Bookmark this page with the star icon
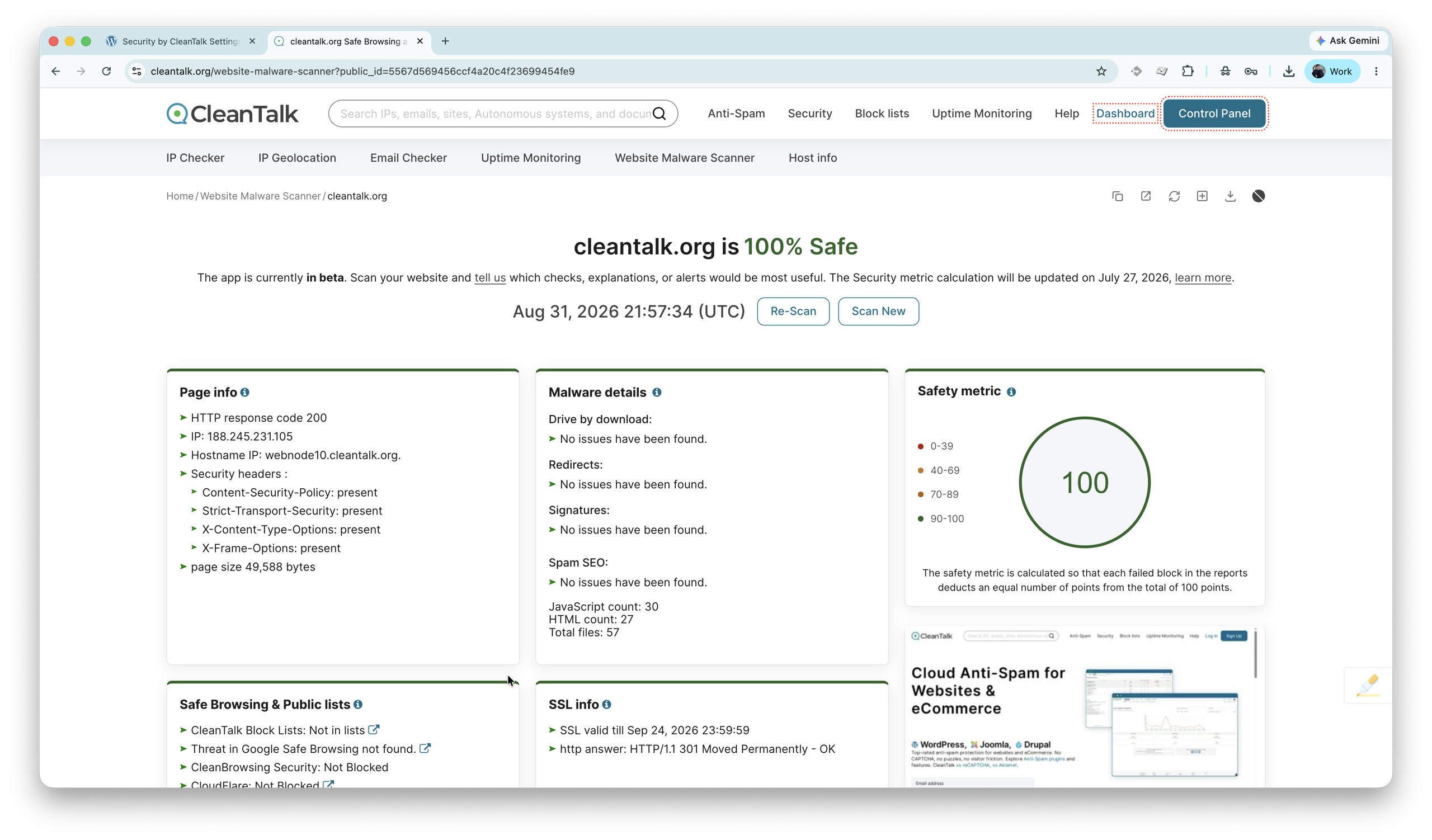 [x=1101, y=72]
